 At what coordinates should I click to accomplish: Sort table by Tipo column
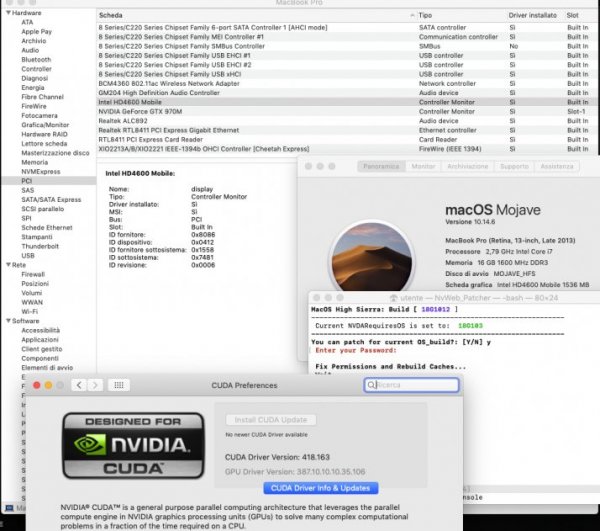[460, 15]
